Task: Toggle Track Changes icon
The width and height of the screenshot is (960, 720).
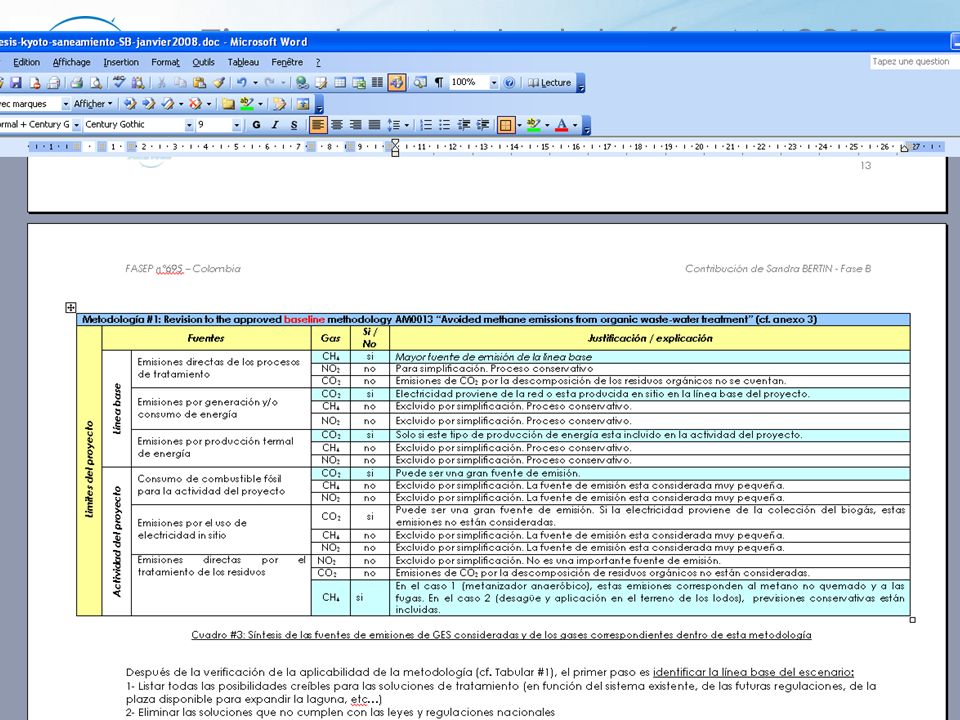Action: coord(280,104)
